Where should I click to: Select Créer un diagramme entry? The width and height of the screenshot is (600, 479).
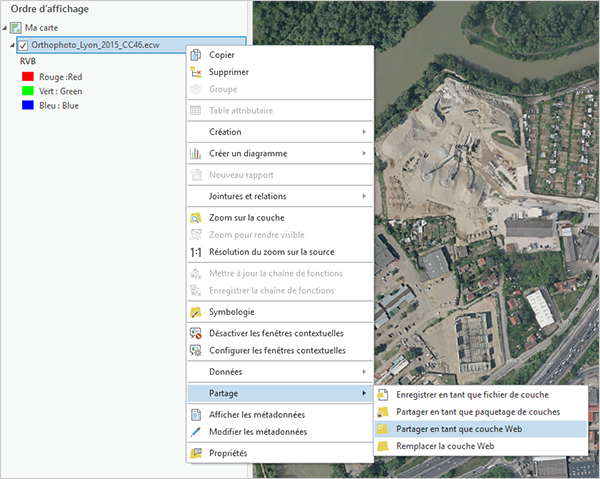pos(280,153)
